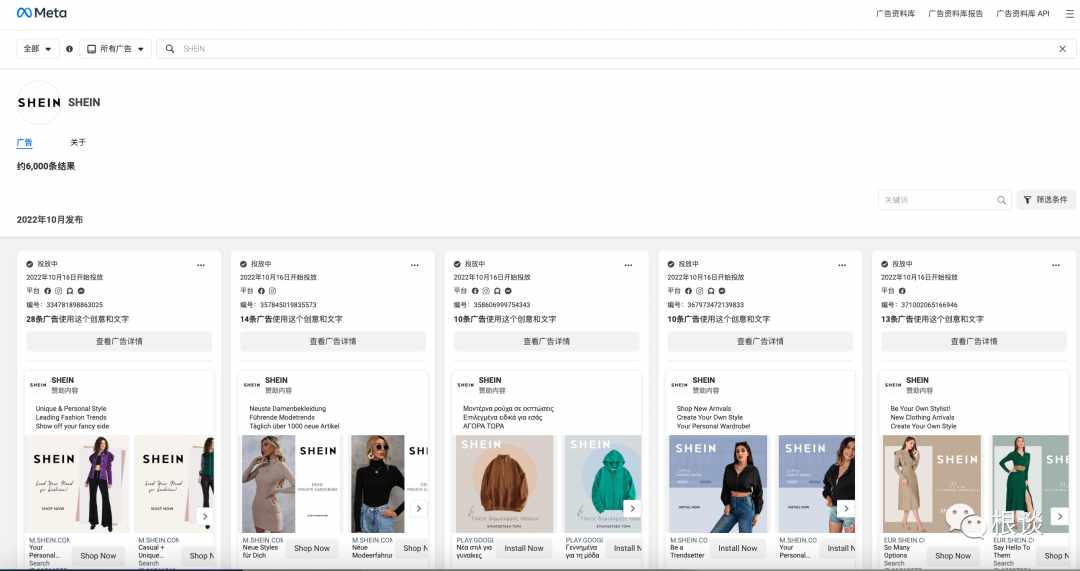This screenshot has width=1080, height=571.
Task: Show next carousel image on second ad
Action: 418,508
